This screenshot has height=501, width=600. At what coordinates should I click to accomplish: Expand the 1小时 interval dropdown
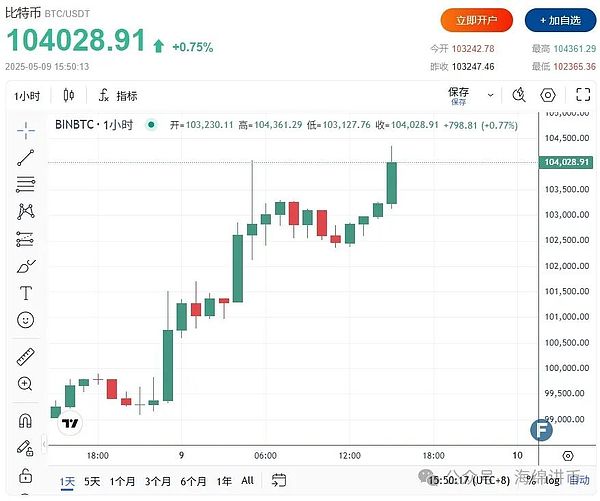pos(27,96)
